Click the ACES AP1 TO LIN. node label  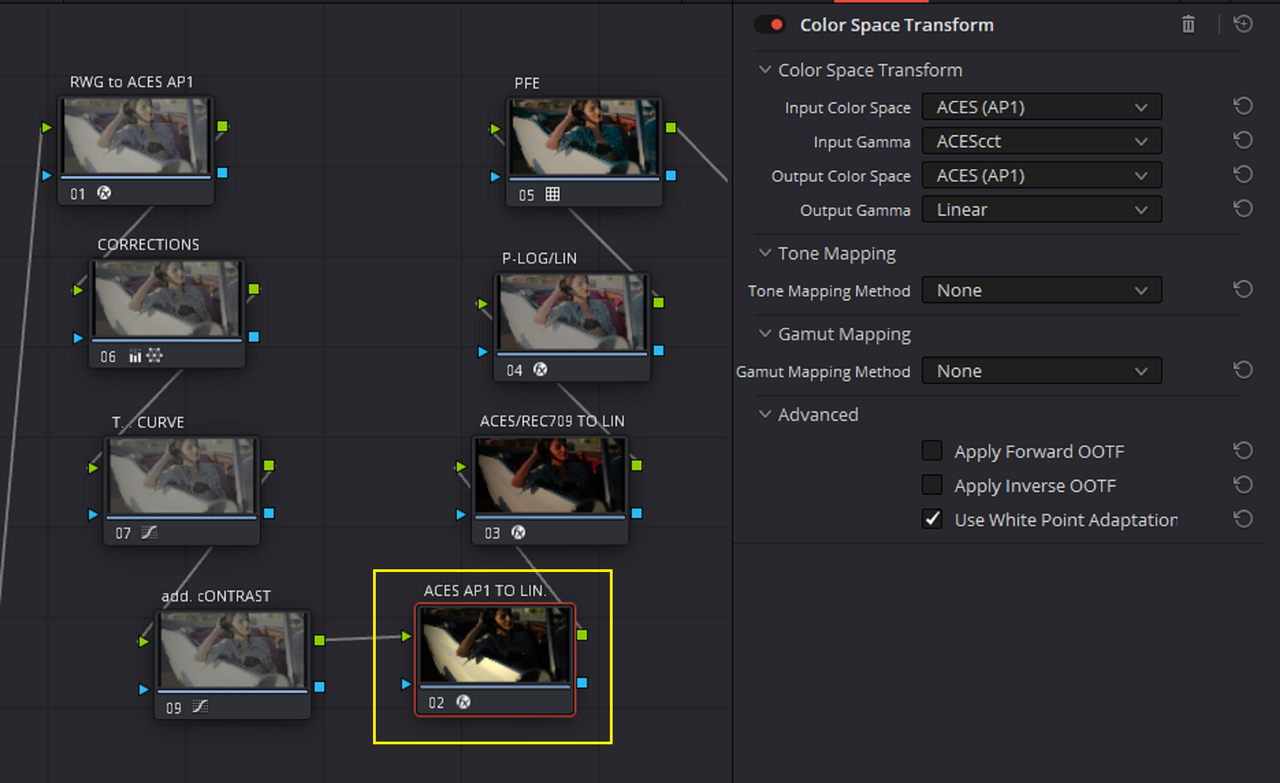pos(485,590)
